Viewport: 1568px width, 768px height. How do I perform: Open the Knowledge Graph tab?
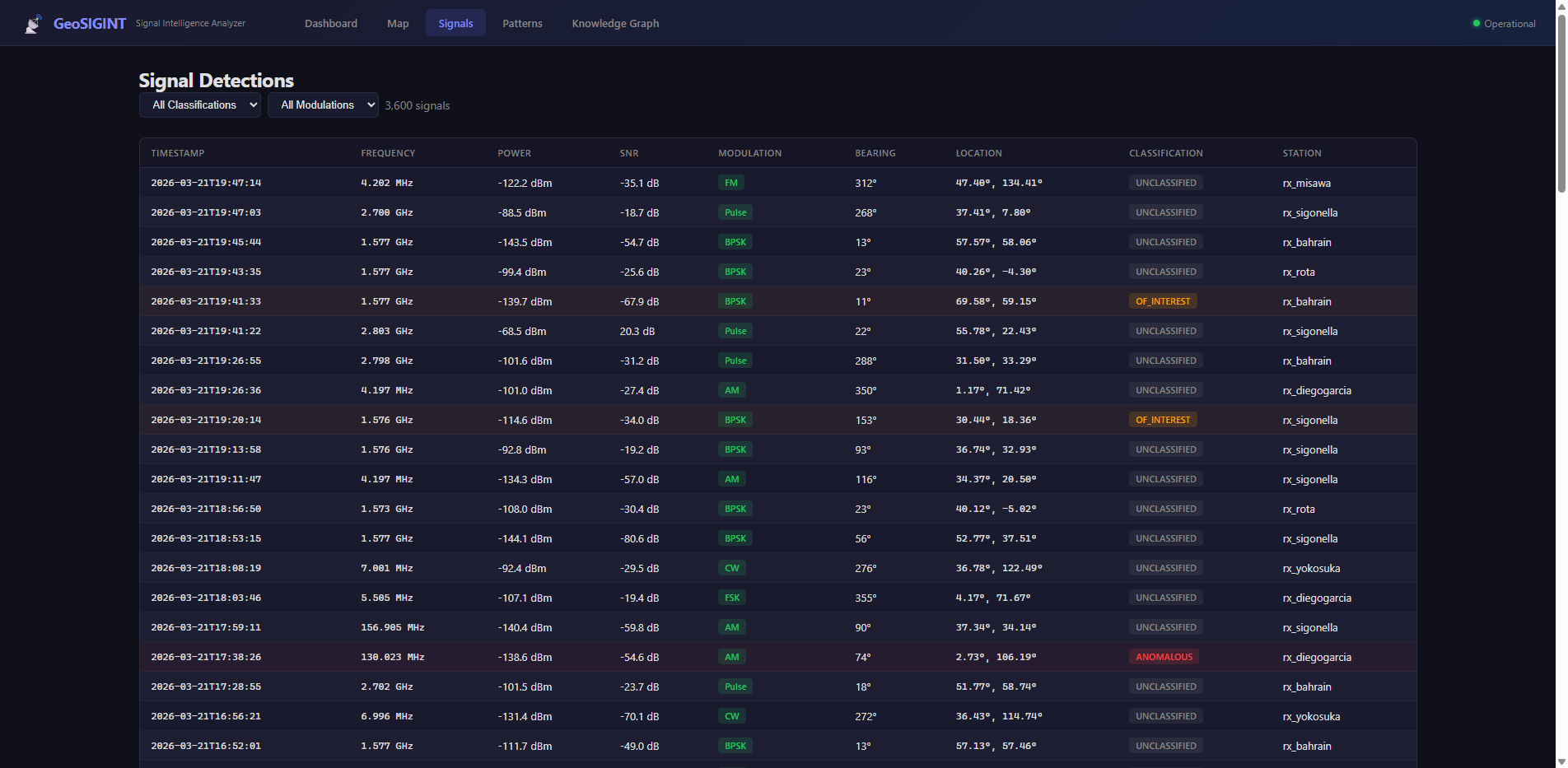pyautogui.click(x=615, y=24)
